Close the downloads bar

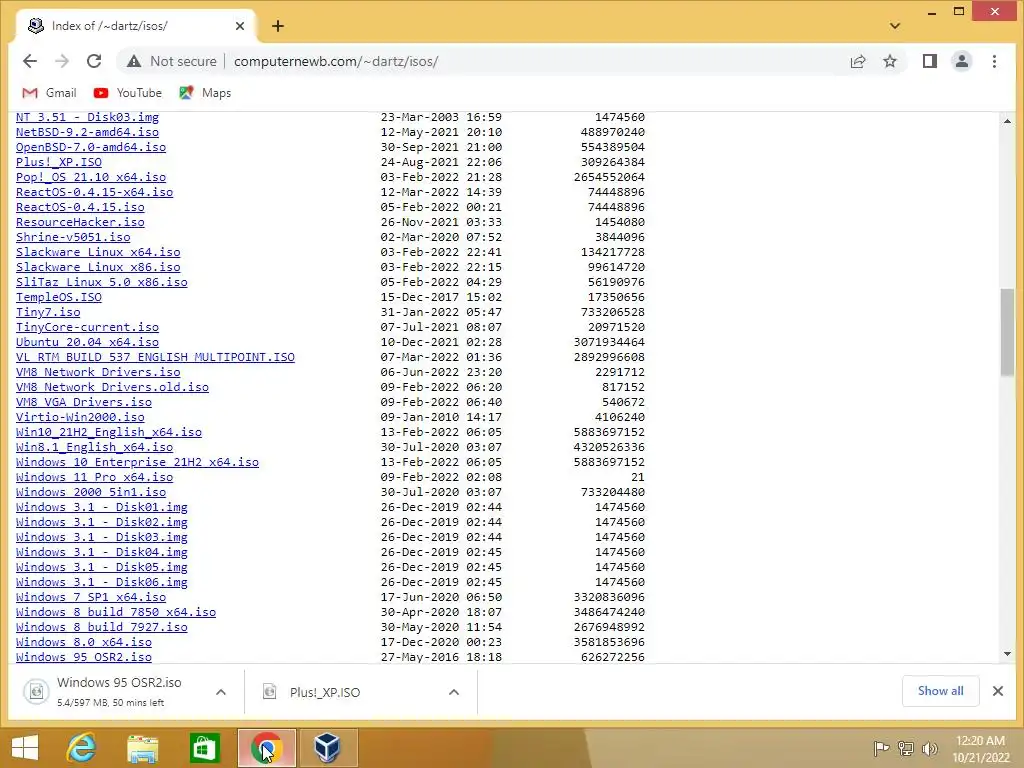point(998,691)
